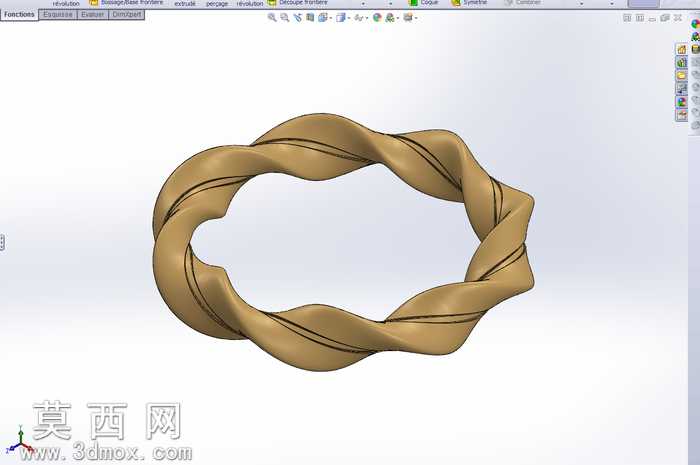This screenshot has width=700, height=465.
Task: Click the tile-vertically window button
Action: (640, 18)
